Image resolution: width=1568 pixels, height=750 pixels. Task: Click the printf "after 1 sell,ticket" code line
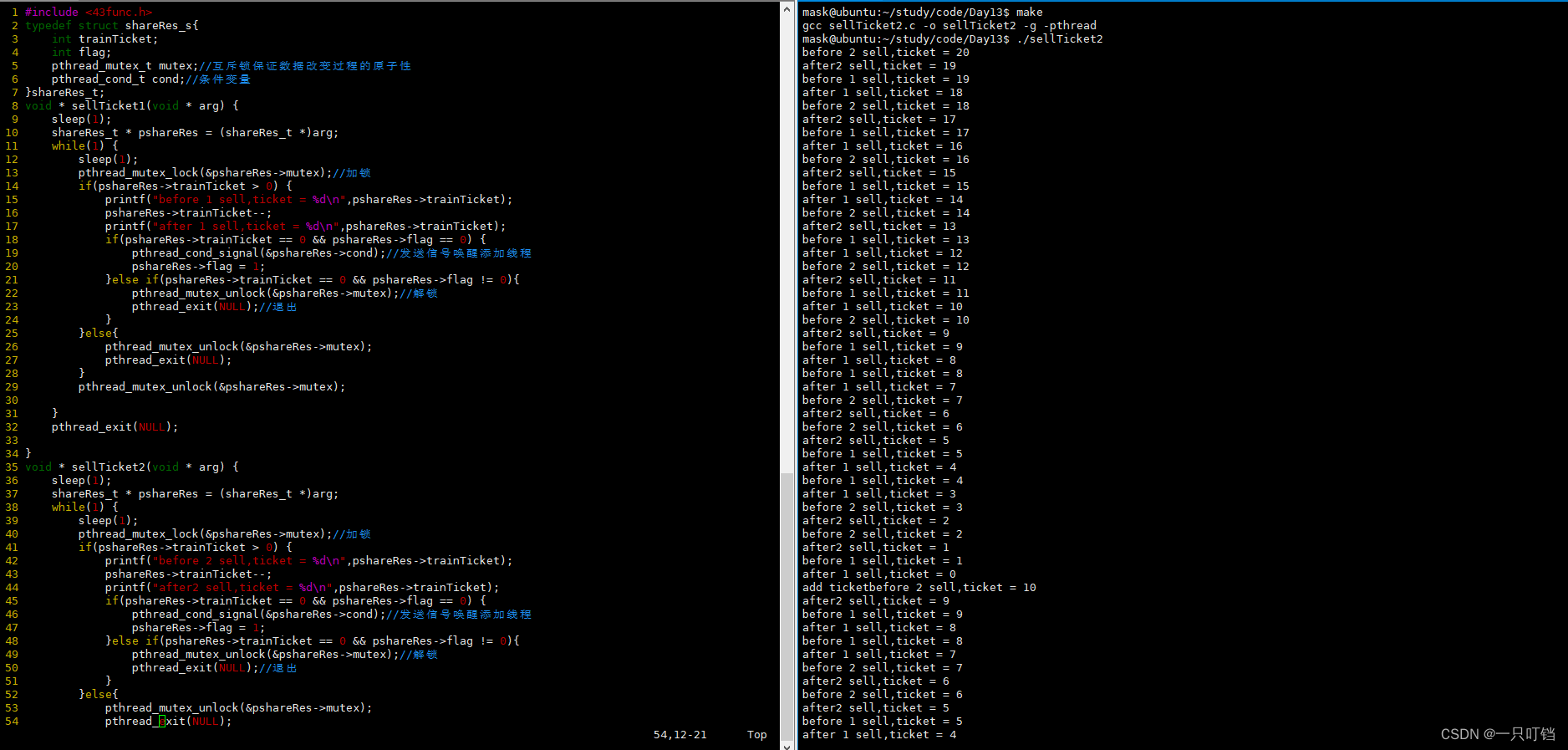[x=305, y=226]
